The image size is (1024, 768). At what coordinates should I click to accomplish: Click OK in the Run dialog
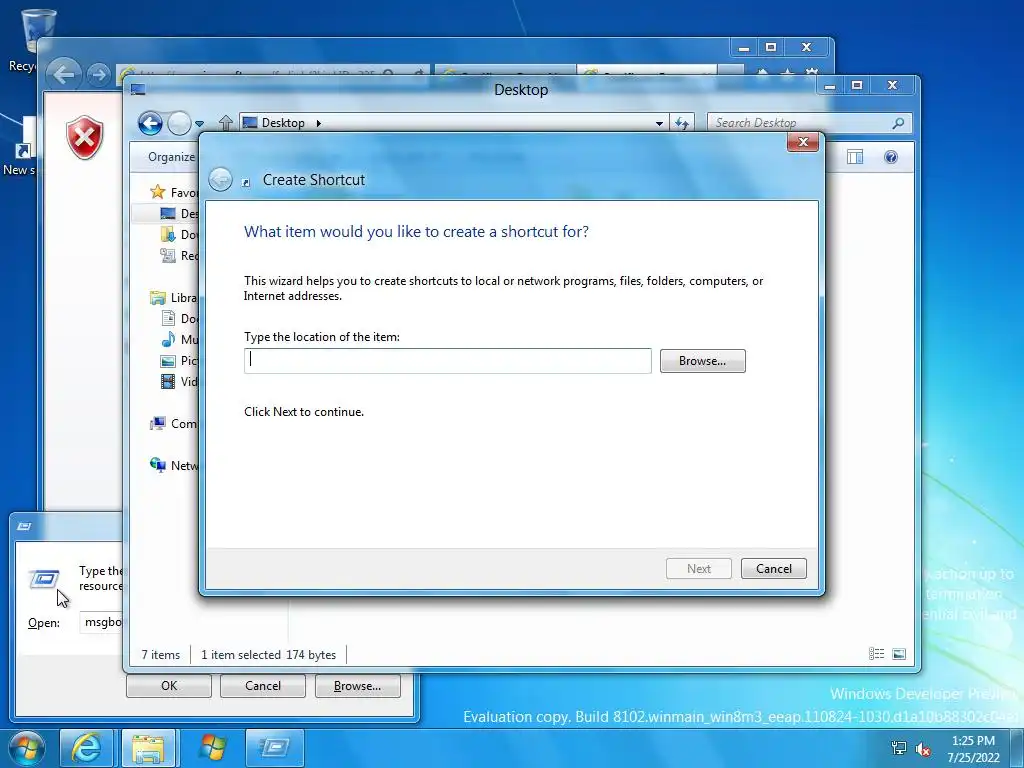pyautogui.click(x=168, y=686)
